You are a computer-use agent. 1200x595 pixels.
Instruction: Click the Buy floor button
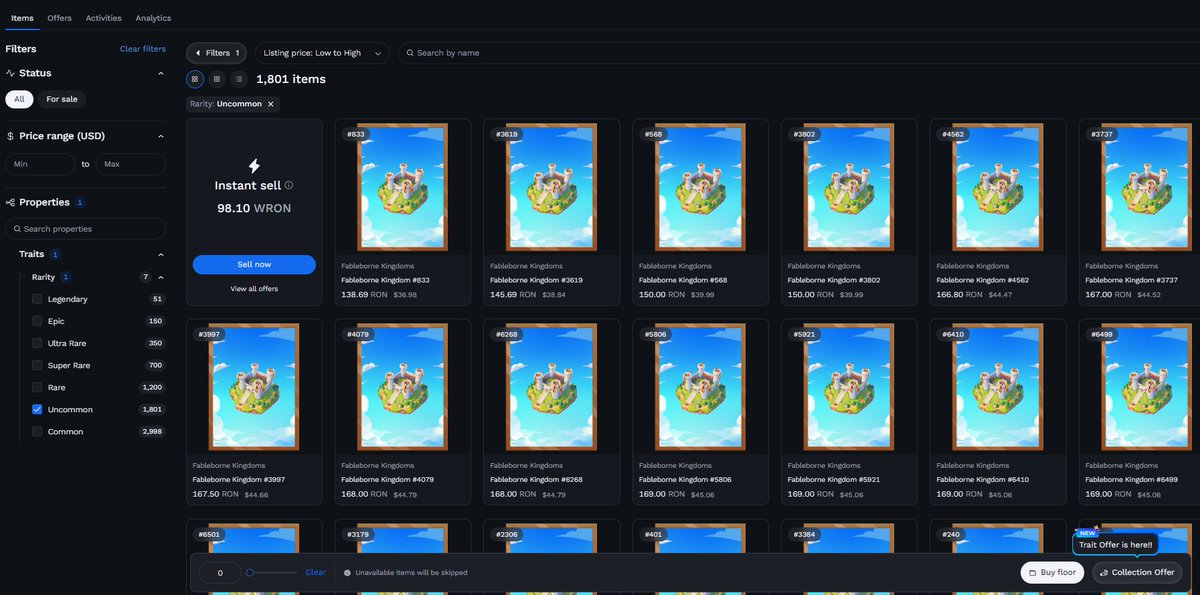click(x=1052, y=573)
